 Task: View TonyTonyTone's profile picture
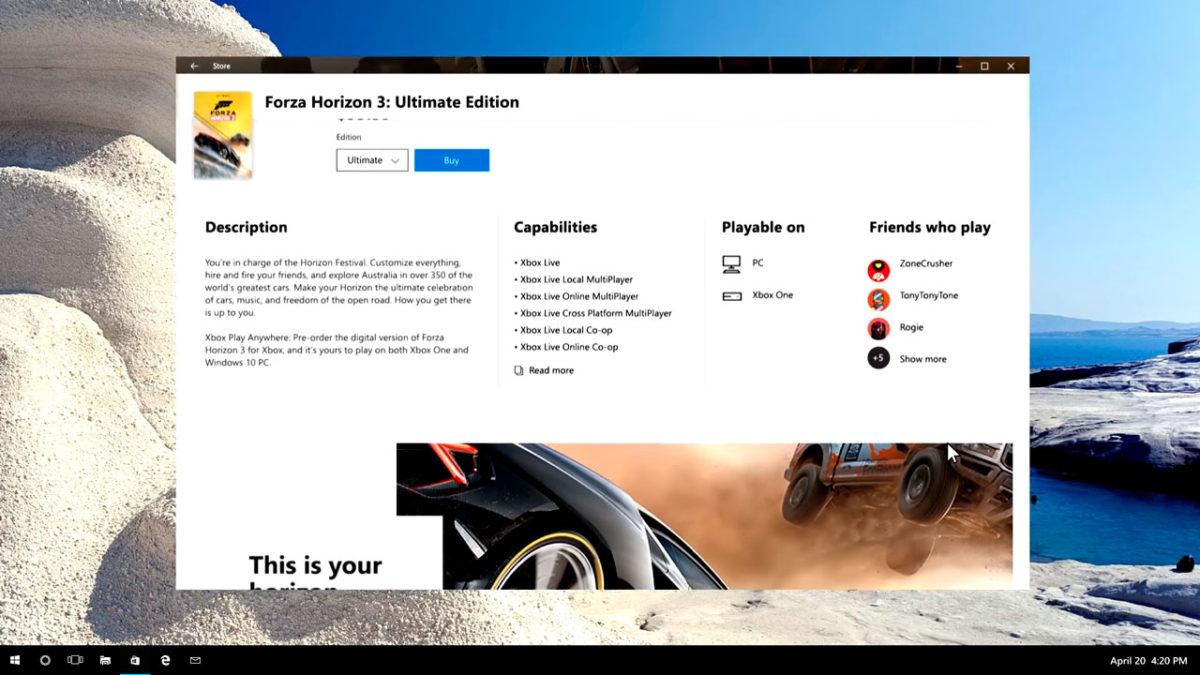876,298
